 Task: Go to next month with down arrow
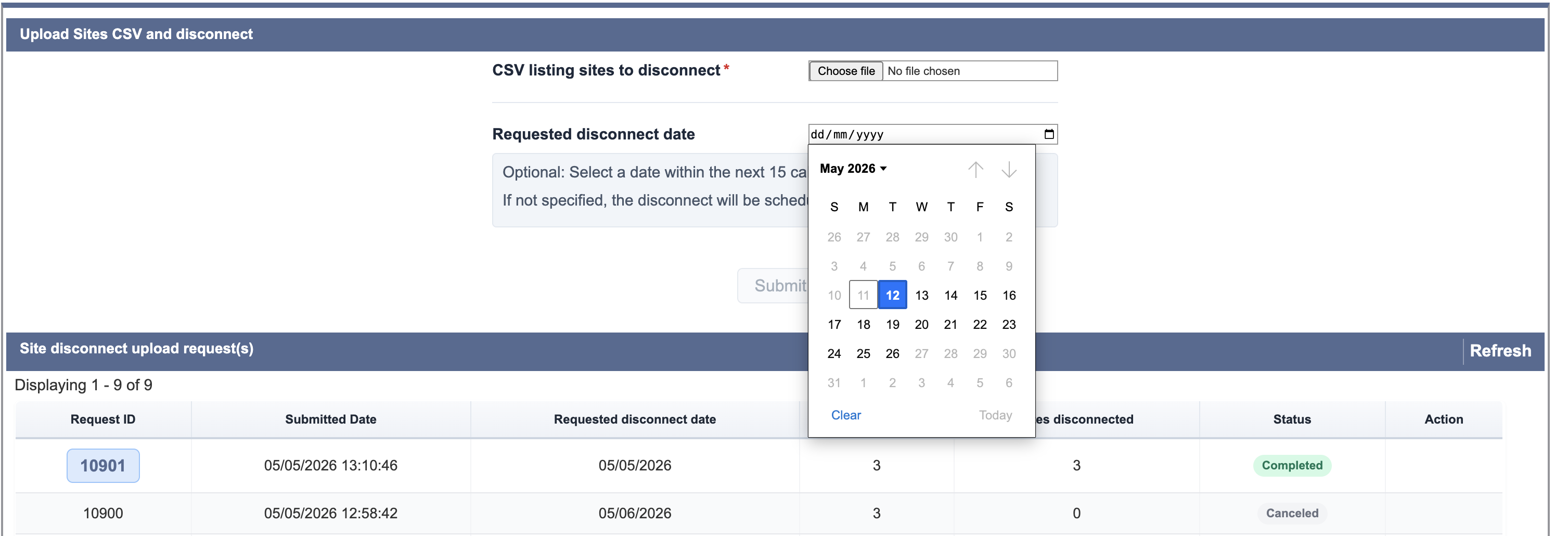point(1009,169)
